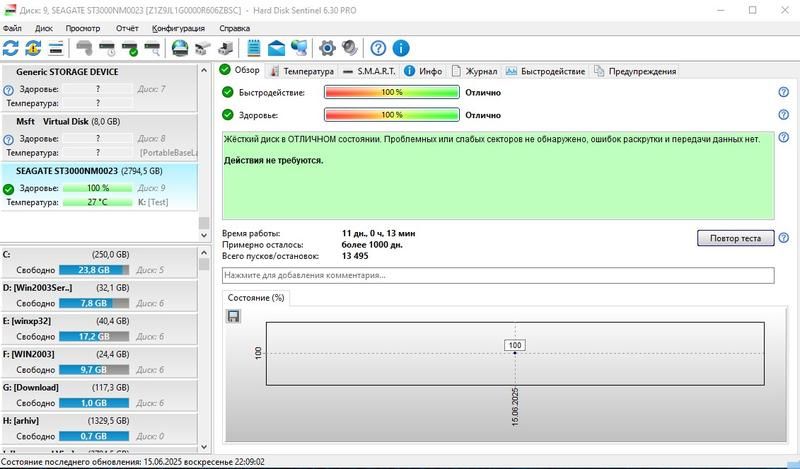Open configuration gear icon in toolbar
This screenshot has width=800, height=469.
pos(327,48)
